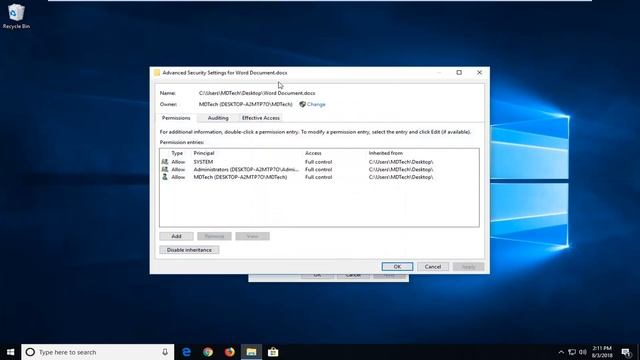
Task: Click the greyed View button
Action: click(x=252, y=236)
